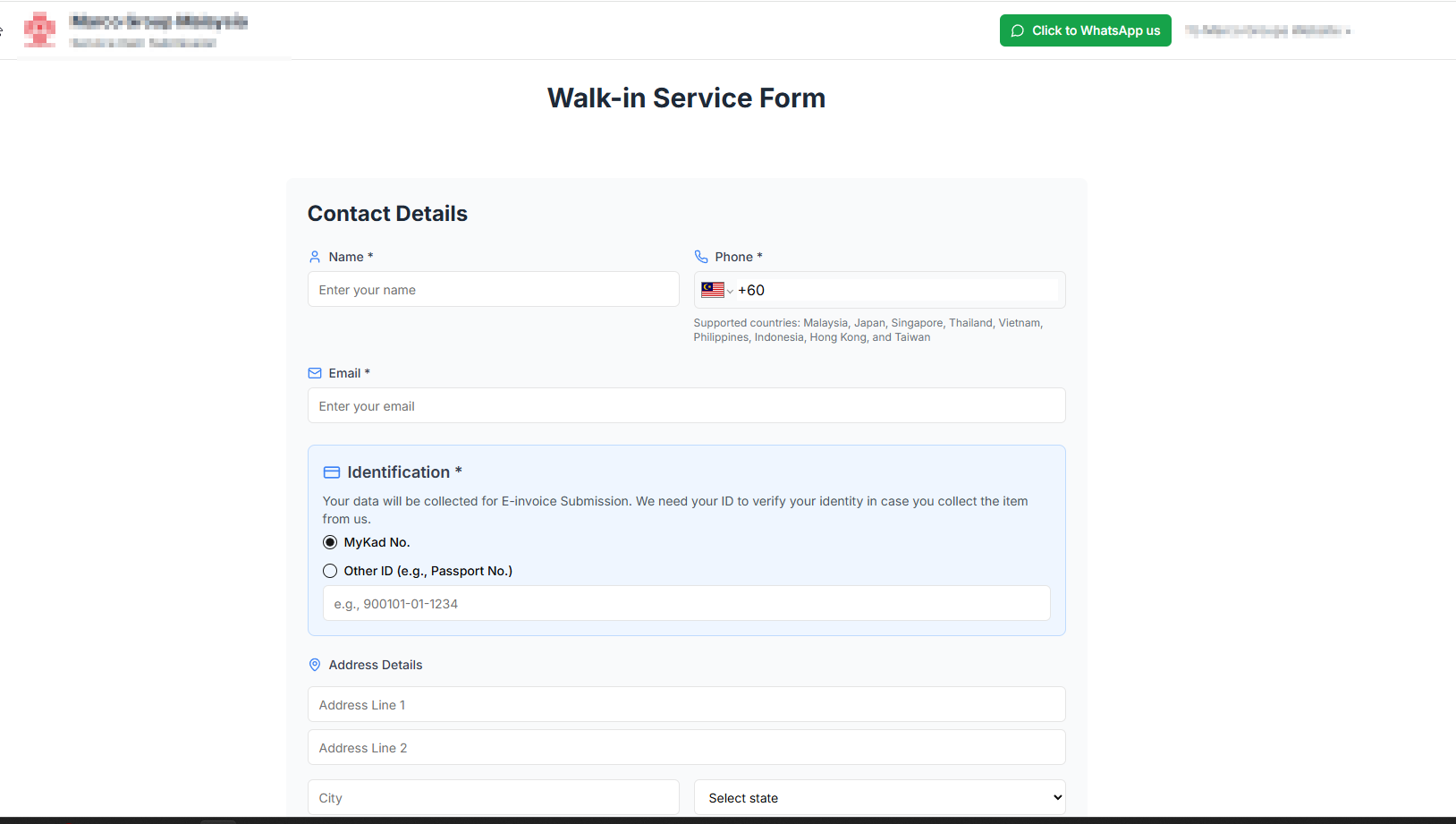Click the blurred company name in header
Screen dimensions: 1456x824
[x=159, y=21]
